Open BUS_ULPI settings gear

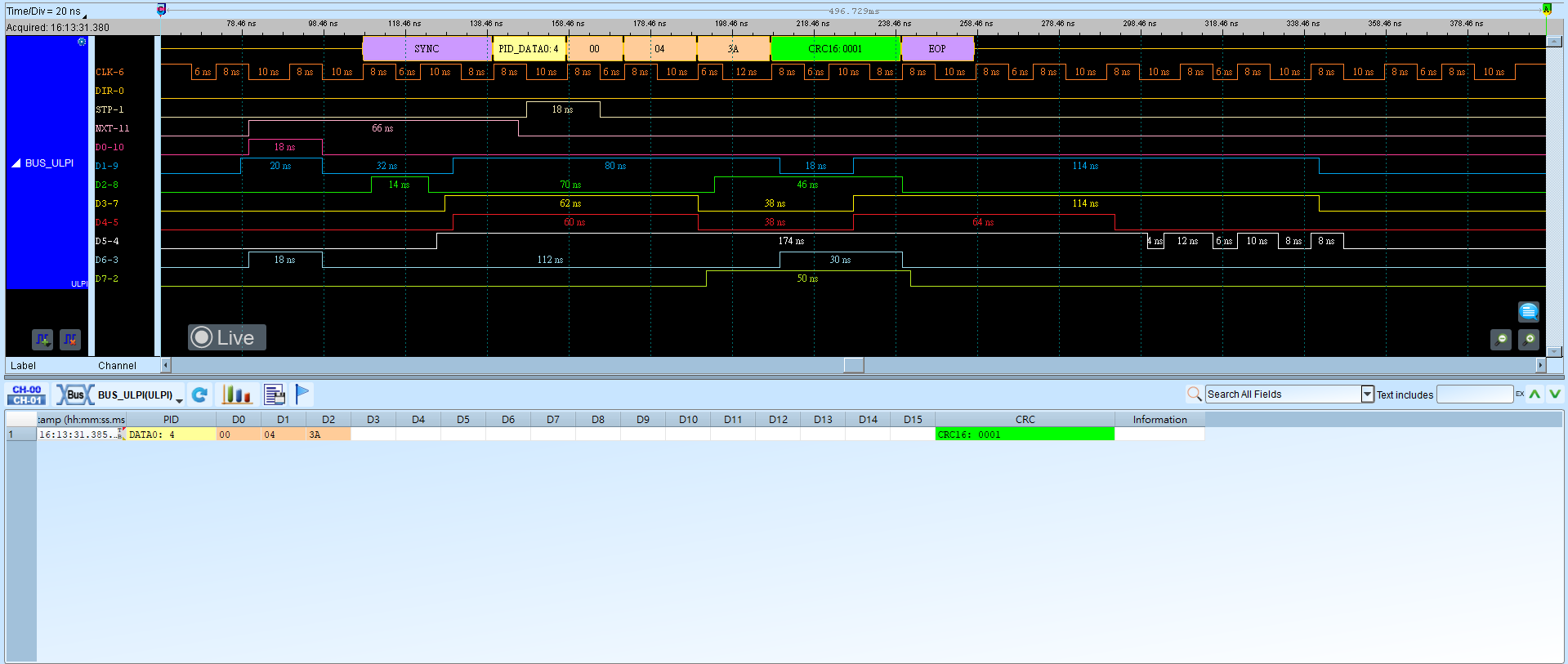(x=82, y=42)
